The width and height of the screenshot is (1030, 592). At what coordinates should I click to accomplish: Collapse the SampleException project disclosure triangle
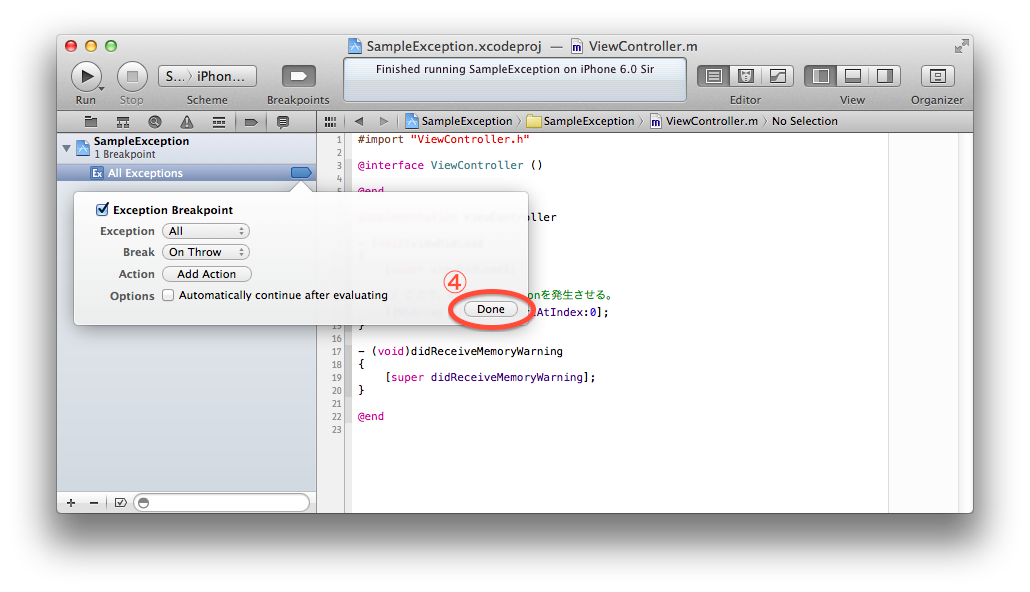click(67, 147)
